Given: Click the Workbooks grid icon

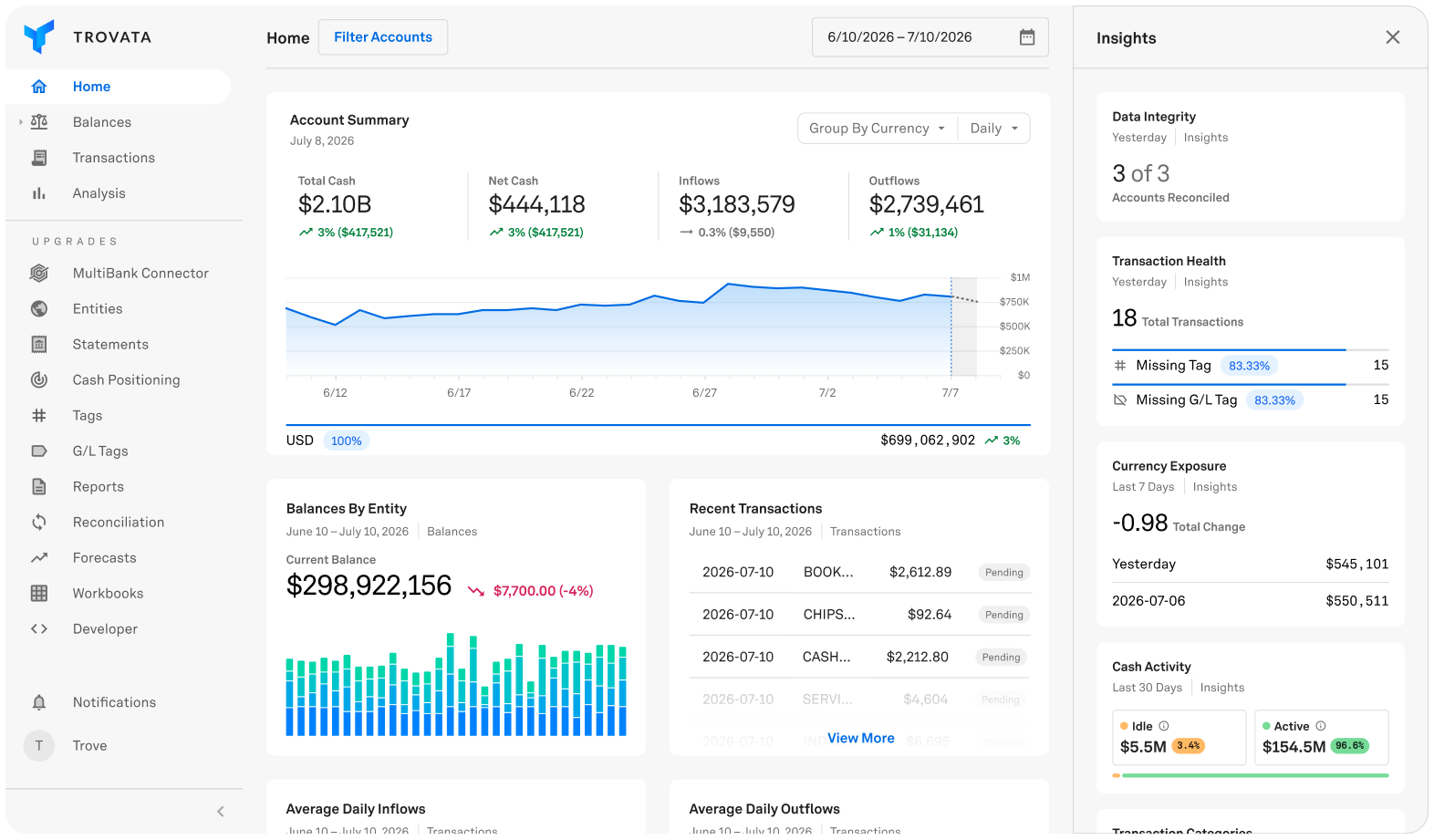Looking at the screenshot, I should (x=39, y=593).
